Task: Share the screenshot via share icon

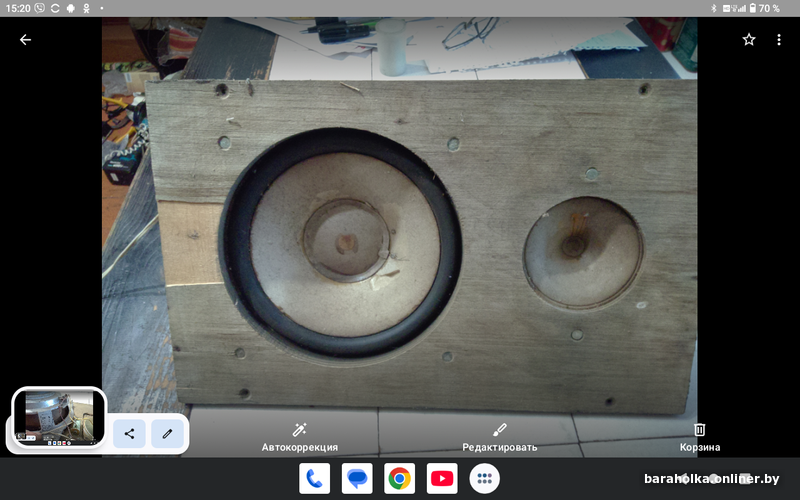Action: click(129, 434)
